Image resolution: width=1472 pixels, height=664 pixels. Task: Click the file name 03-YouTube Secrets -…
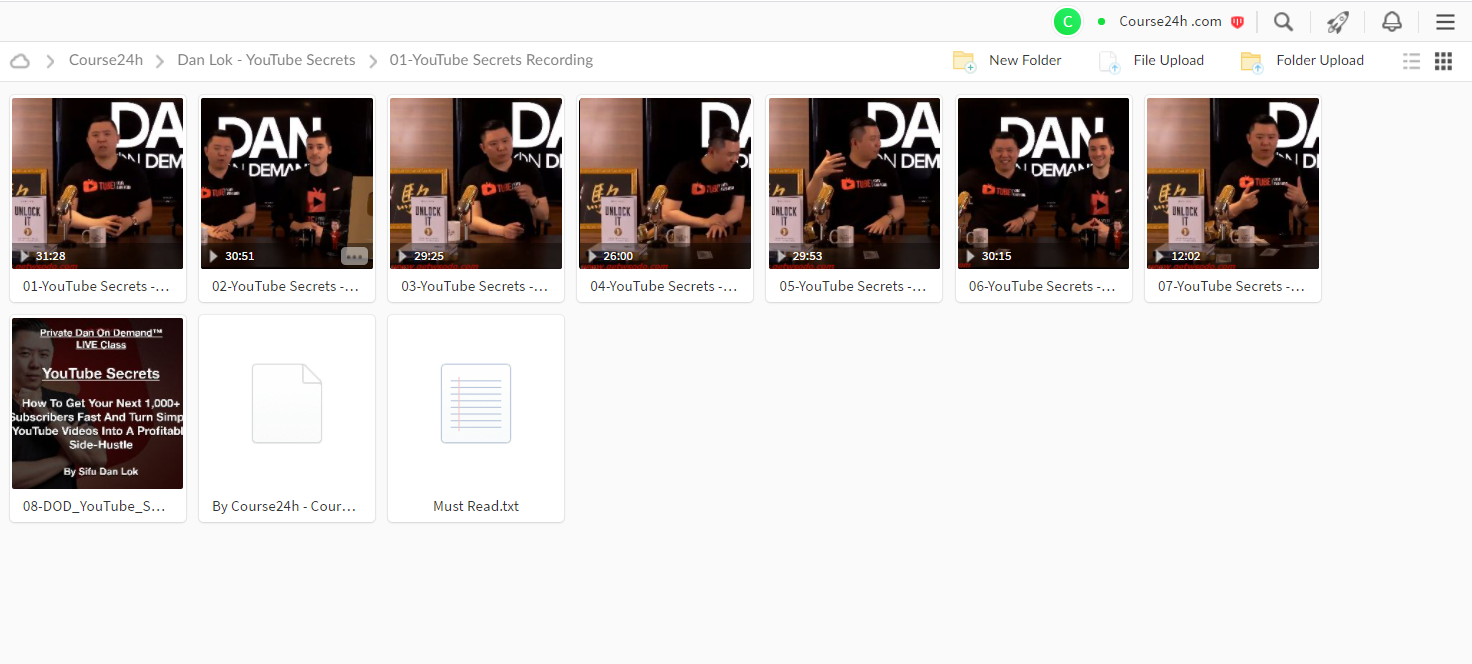point(474,286)
